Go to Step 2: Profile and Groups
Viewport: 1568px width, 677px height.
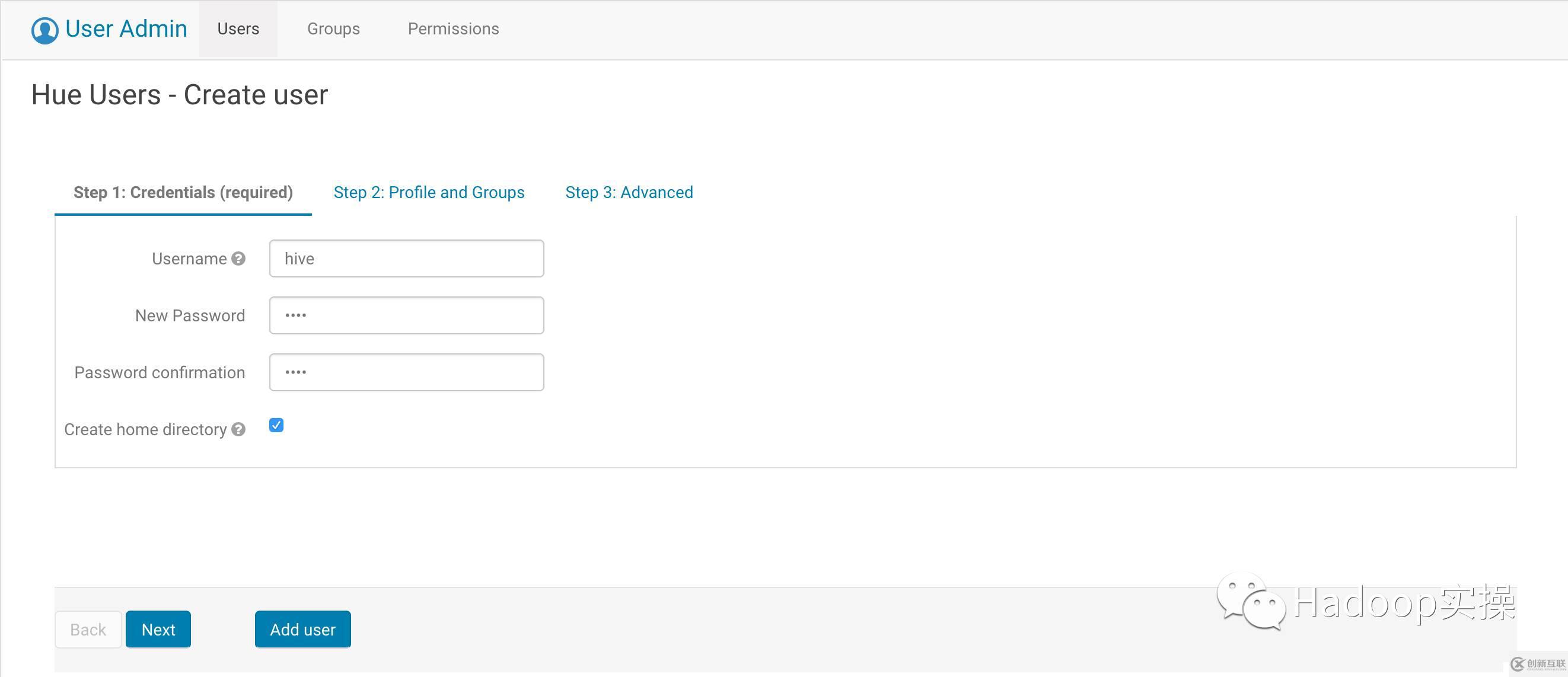tap(429, 192)
